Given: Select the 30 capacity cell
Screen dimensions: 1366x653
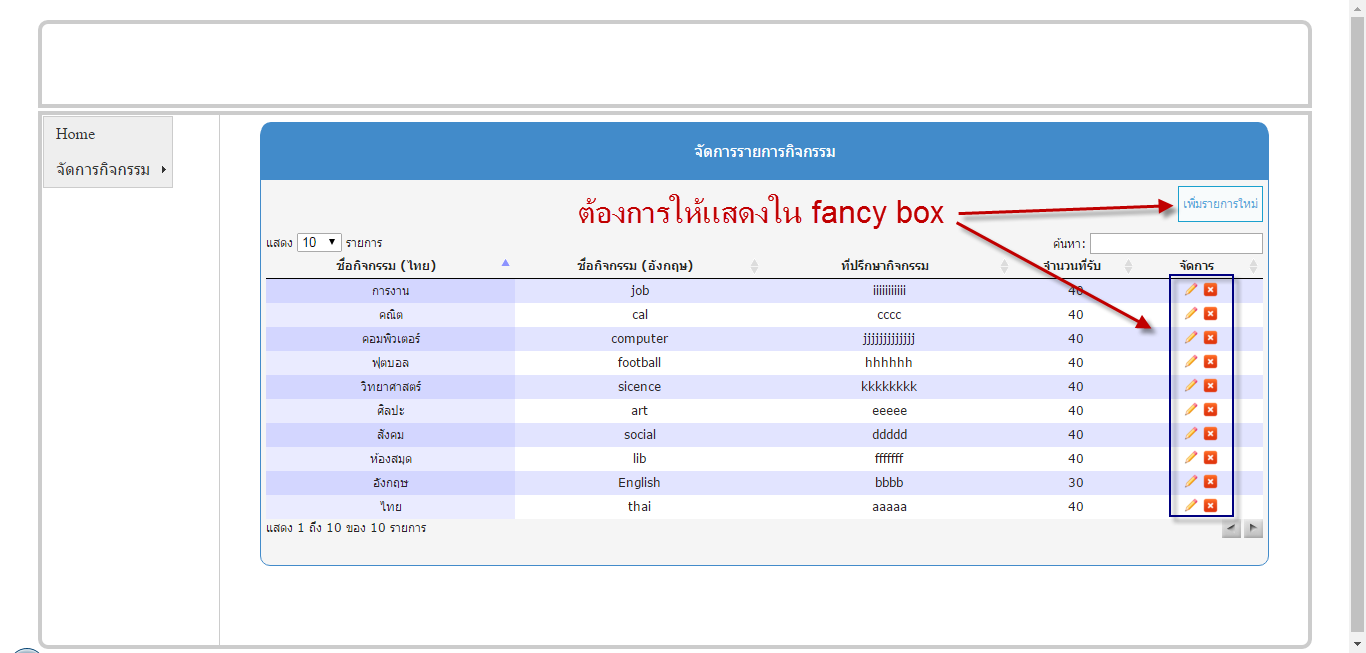Looking at the screenshot, I should pos(1075,483).
